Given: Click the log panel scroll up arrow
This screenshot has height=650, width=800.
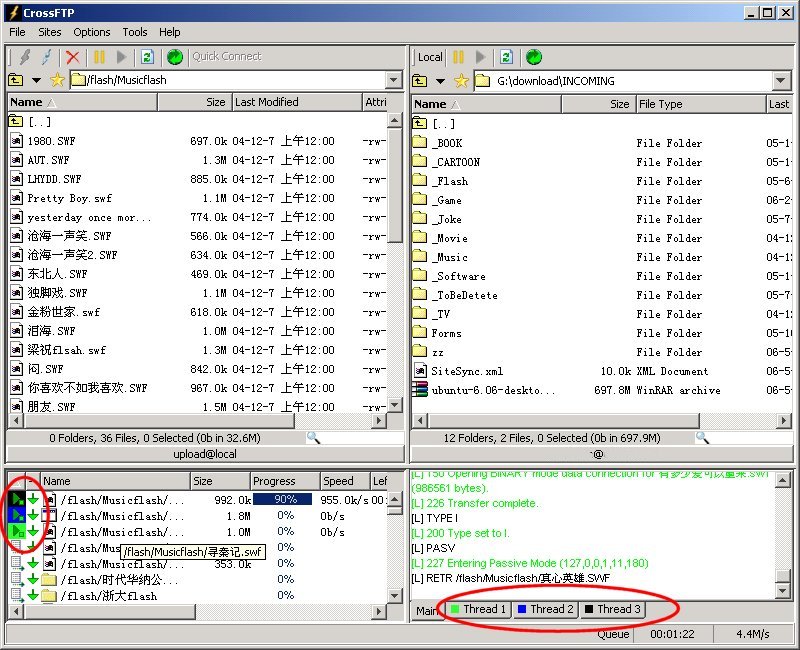Looking at the screenshot, I should click(x=782, y=480).
